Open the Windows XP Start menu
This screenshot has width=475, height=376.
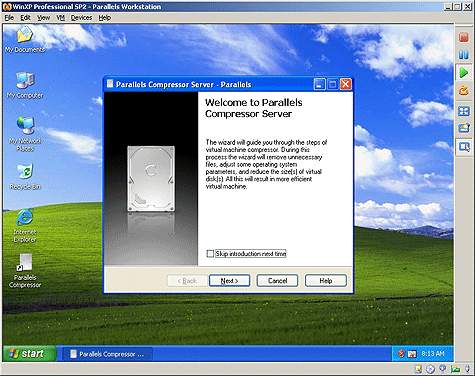[28, 354]
